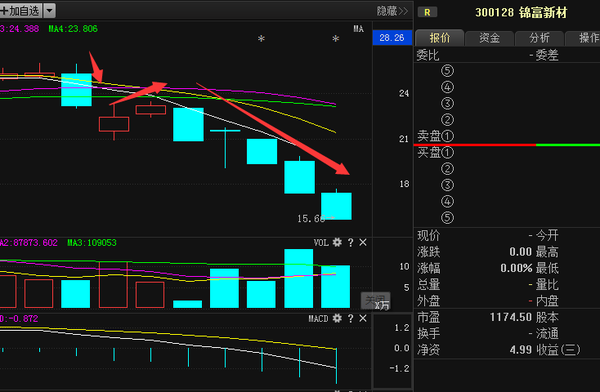Open the 分析 tab
600x392 pixels.
pos(540,38)
